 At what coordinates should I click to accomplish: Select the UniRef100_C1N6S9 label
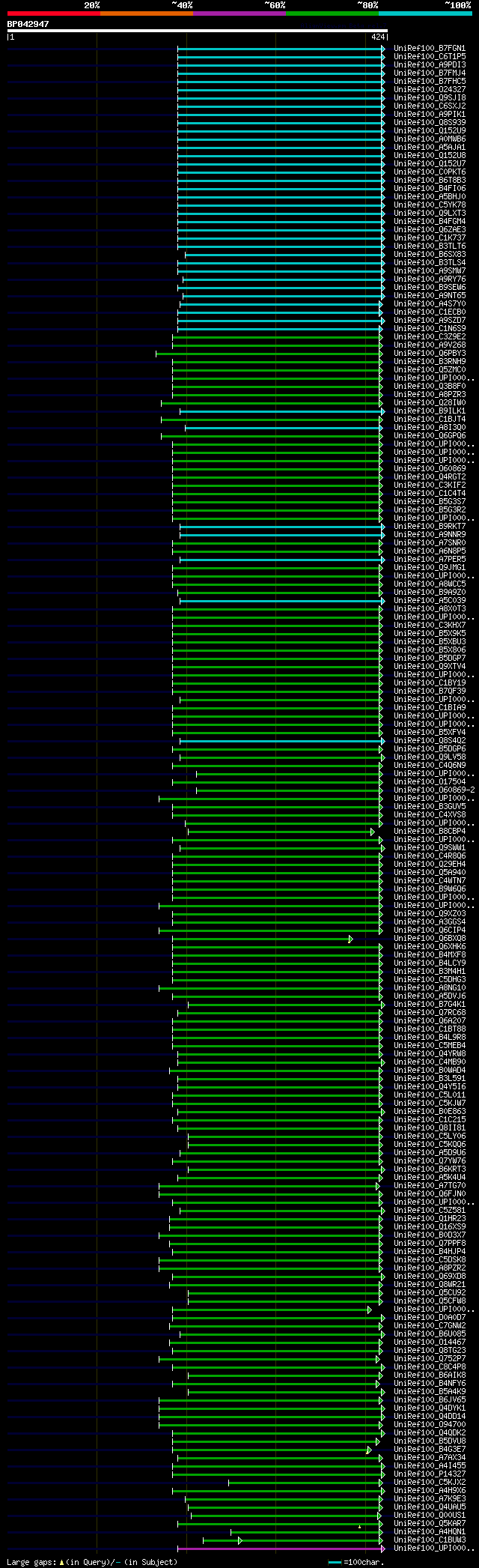(430, 329)
